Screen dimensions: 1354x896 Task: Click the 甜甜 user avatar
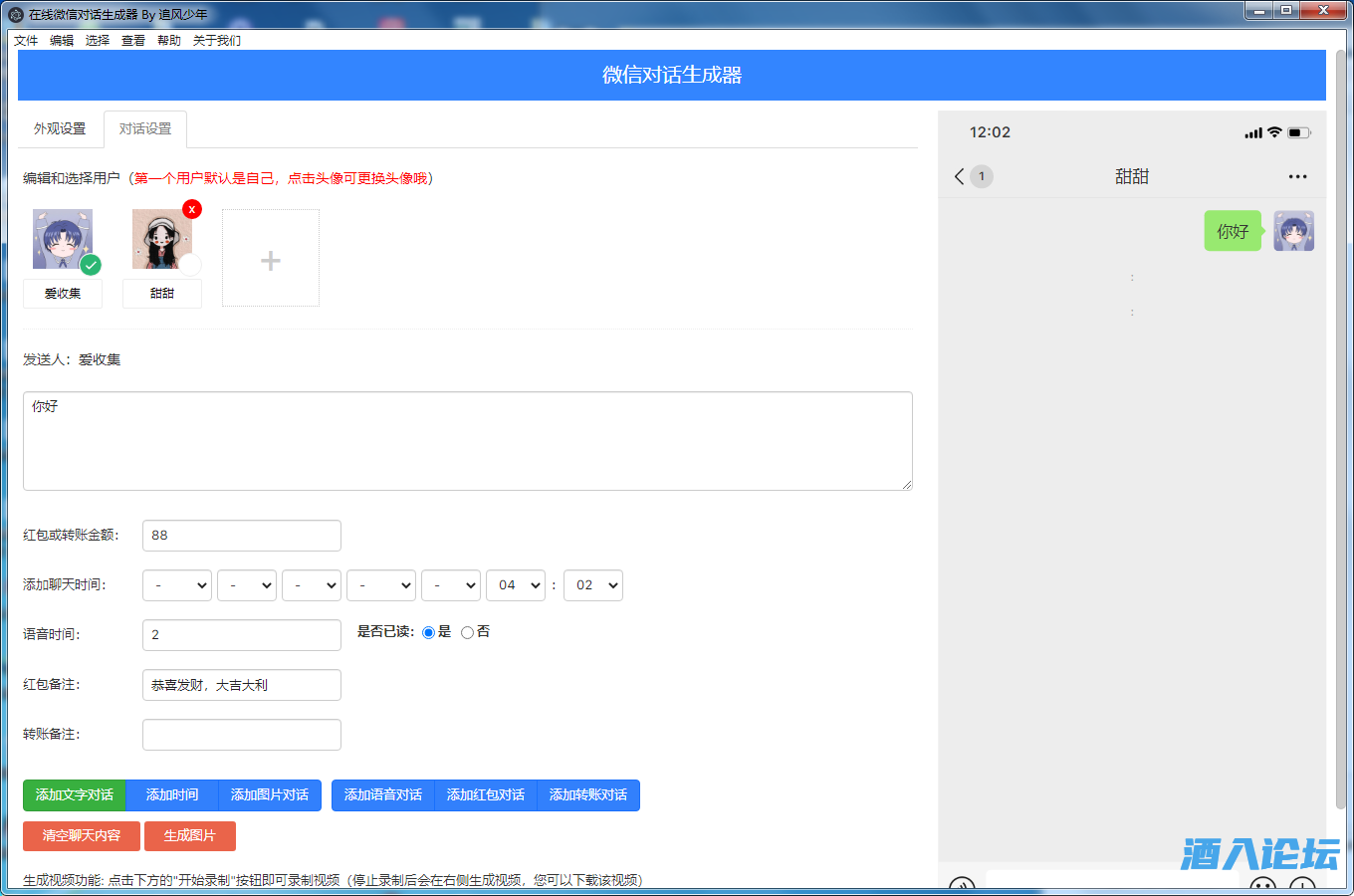coord(161,239)
